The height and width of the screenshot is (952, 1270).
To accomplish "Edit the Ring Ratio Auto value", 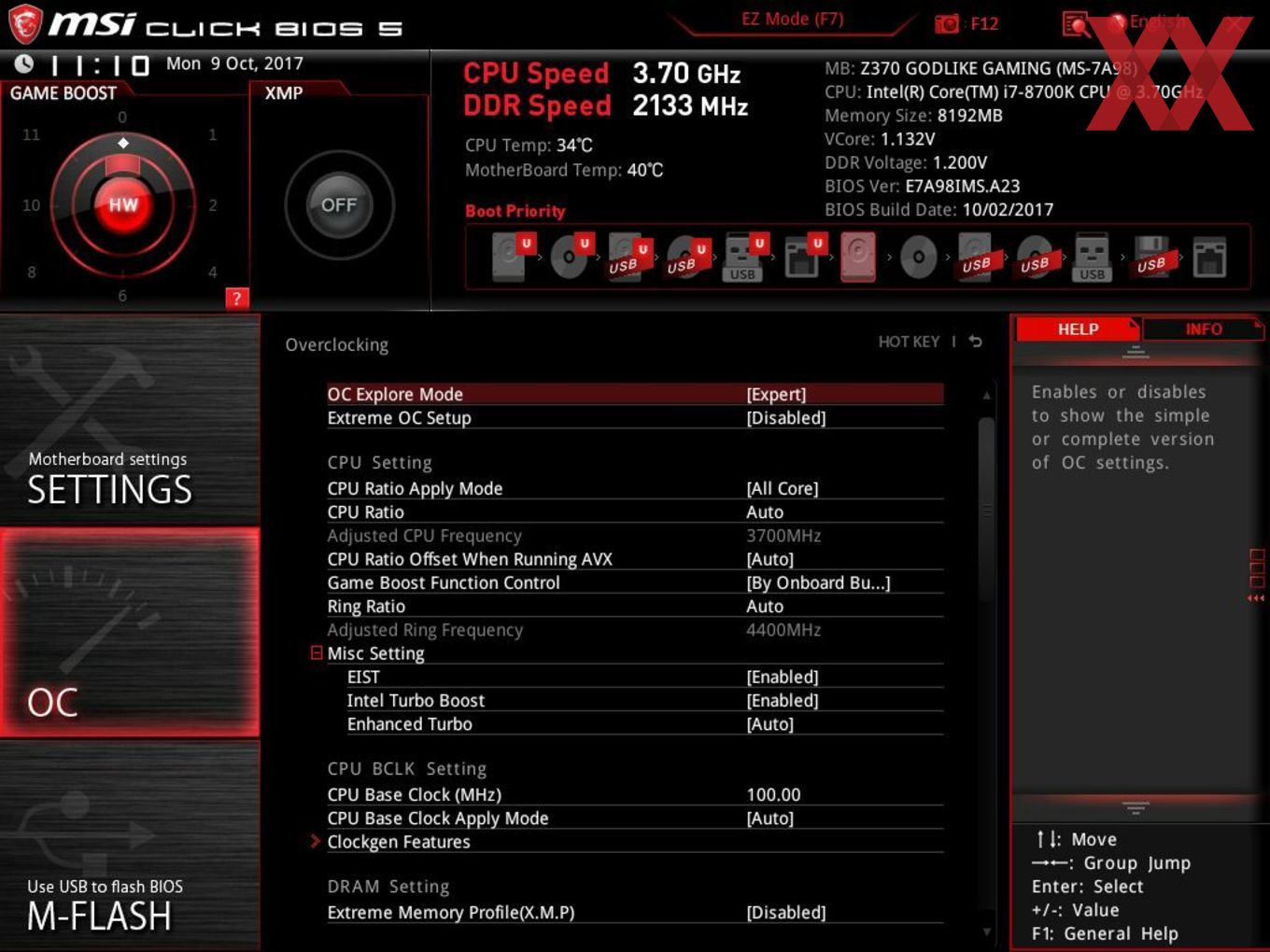I will point(765,606).
